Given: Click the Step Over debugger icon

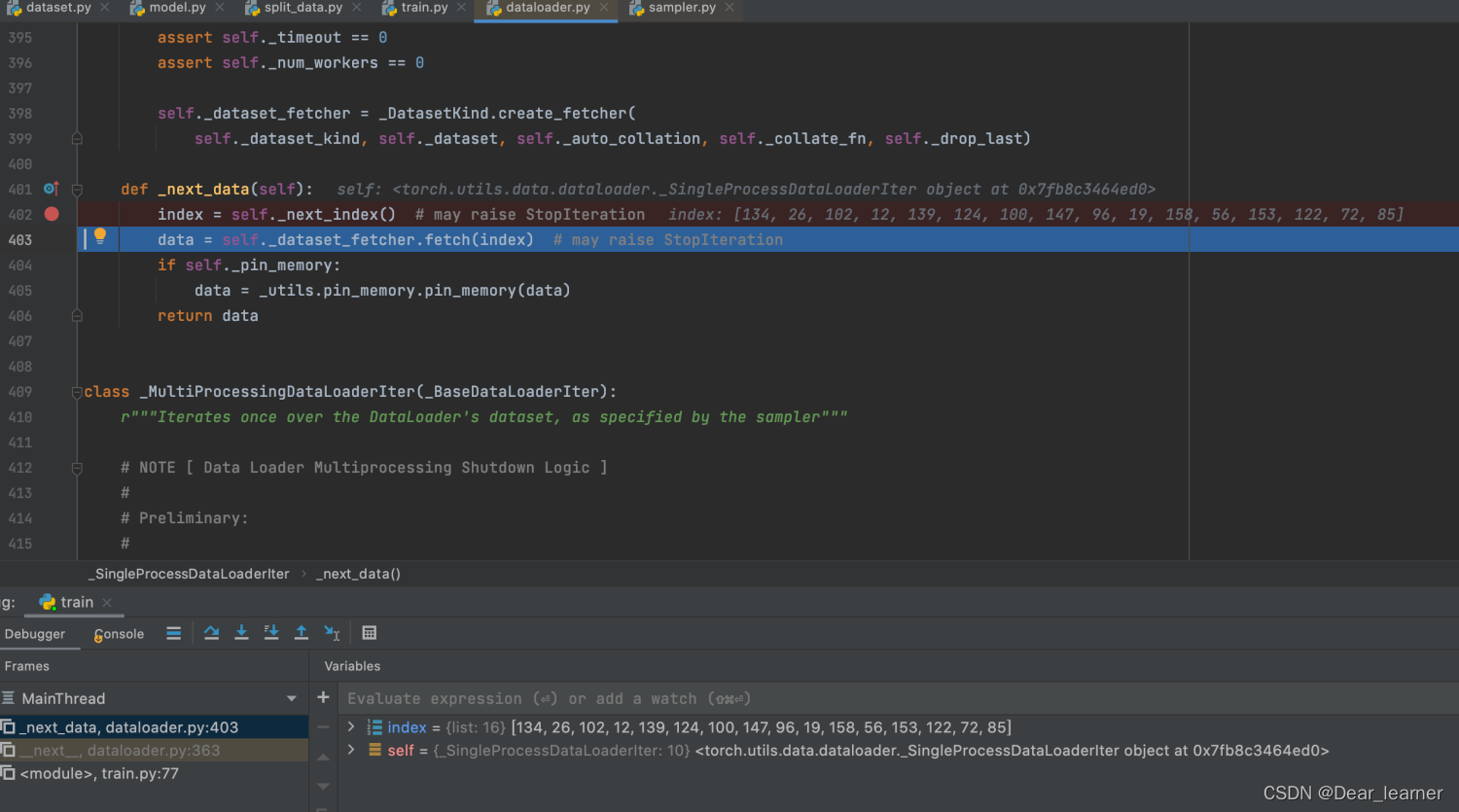Looking at the screenshot, I should tap(211, 633).
